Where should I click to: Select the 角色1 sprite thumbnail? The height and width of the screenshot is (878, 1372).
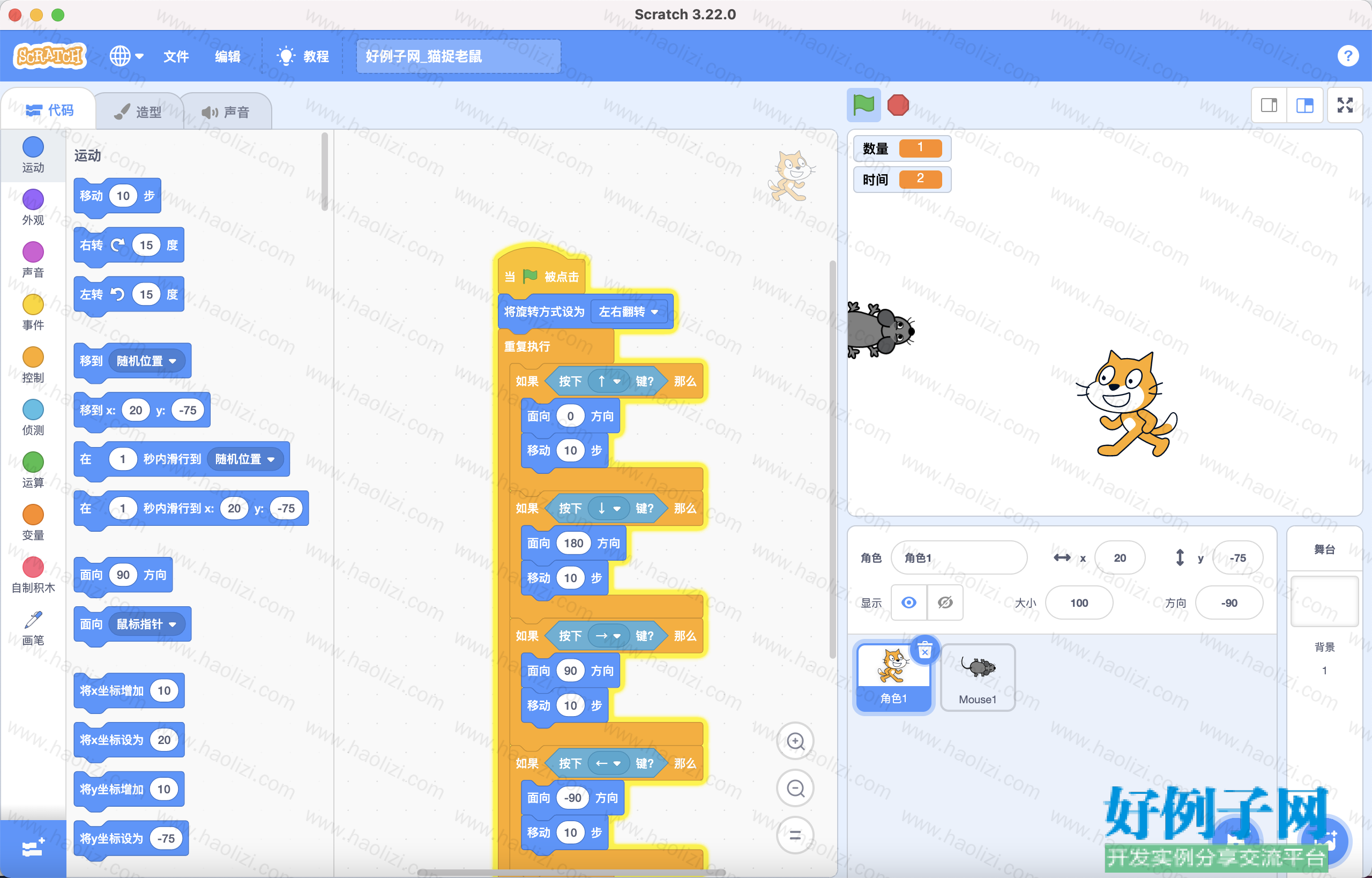(893, 678)
